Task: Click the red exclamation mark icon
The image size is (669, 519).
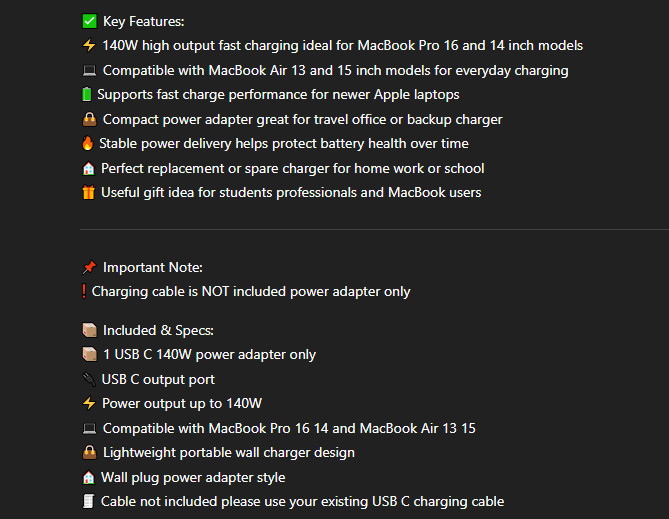Action: (84, 292)
